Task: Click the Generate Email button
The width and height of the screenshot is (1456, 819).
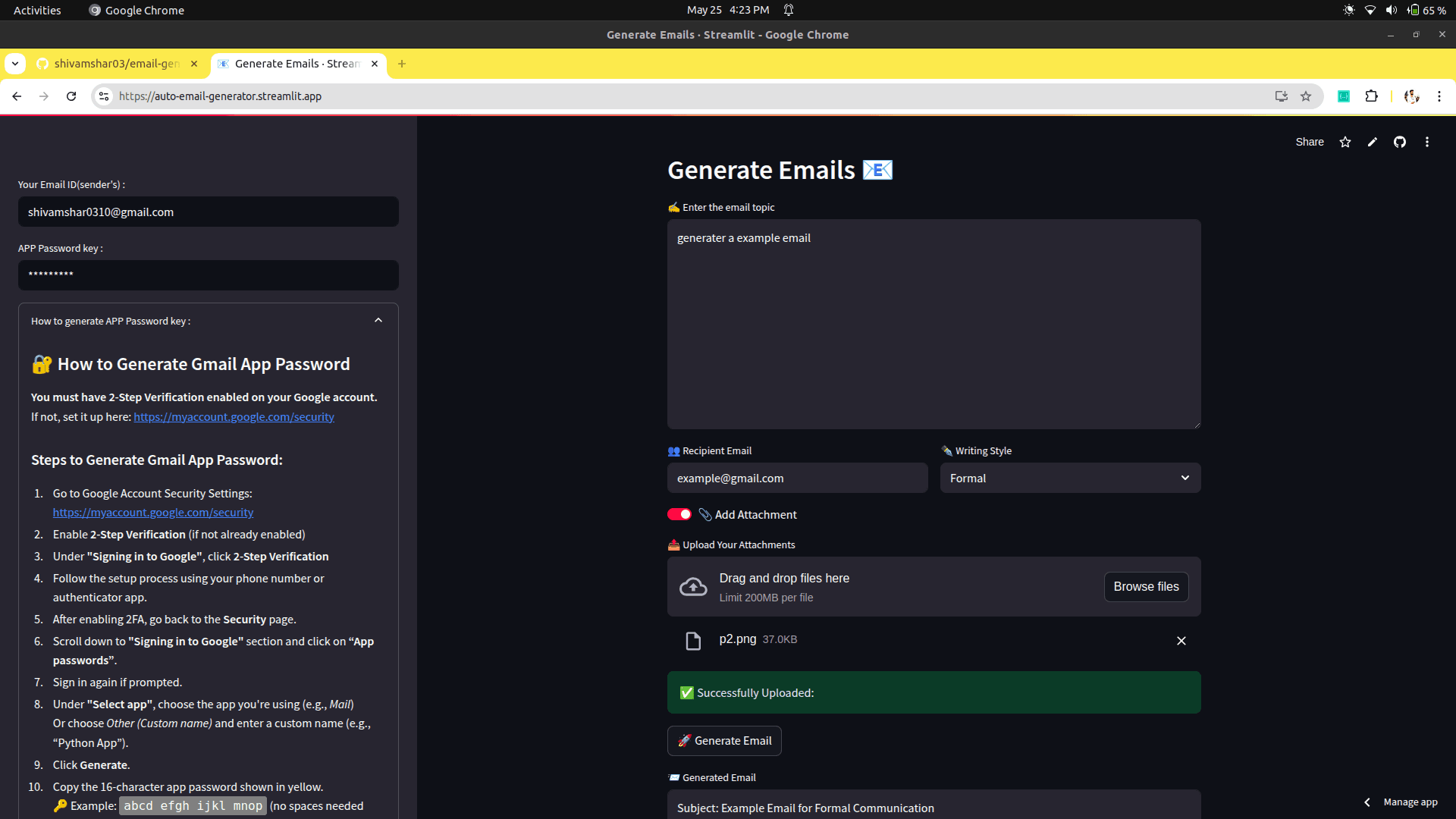Action: coord(724,741)
